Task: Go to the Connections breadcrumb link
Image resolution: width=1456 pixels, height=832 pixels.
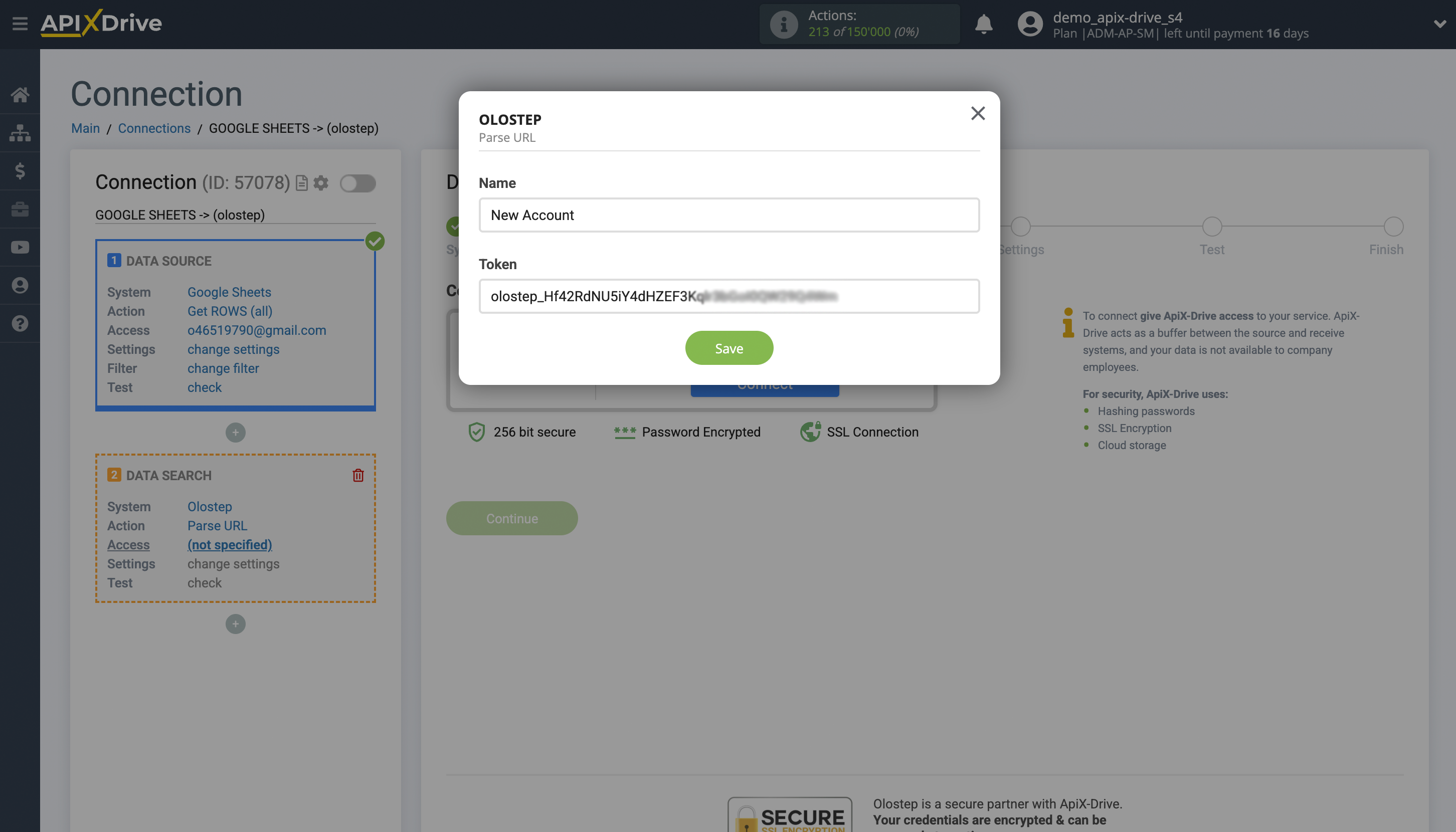Action: tap(154, 128)
